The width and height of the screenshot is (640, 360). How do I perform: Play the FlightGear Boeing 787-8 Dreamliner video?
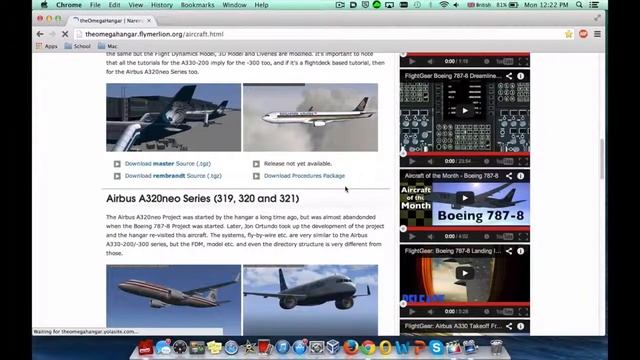pos(465,111)
